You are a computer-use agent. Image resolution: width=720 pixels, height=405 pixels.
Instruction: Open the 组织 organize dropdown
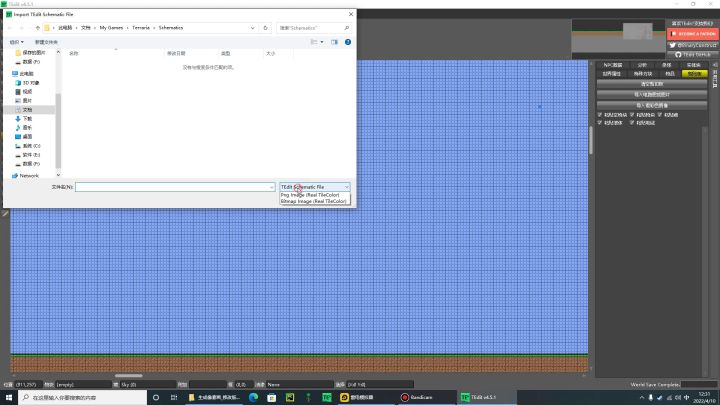[x=17, y=42]
